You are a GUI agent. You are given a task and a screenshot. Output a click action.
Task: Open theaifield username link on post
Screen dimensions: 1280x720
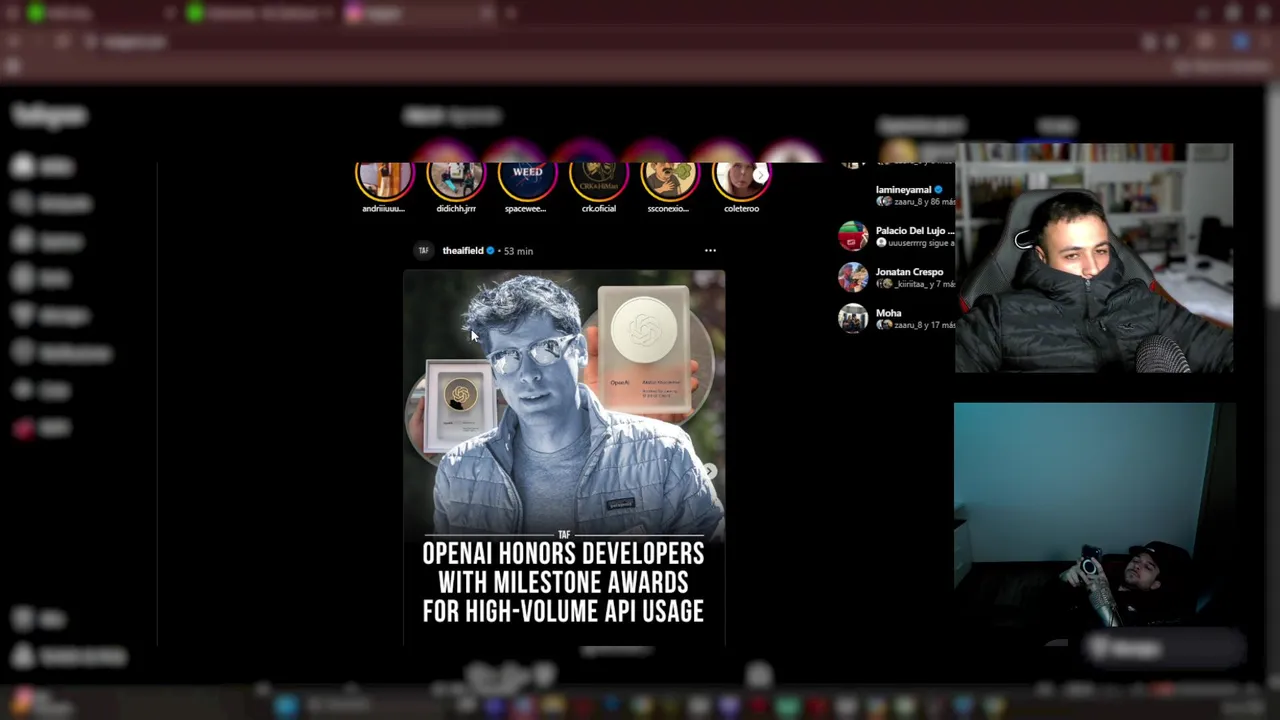click(x=463, y=251)
